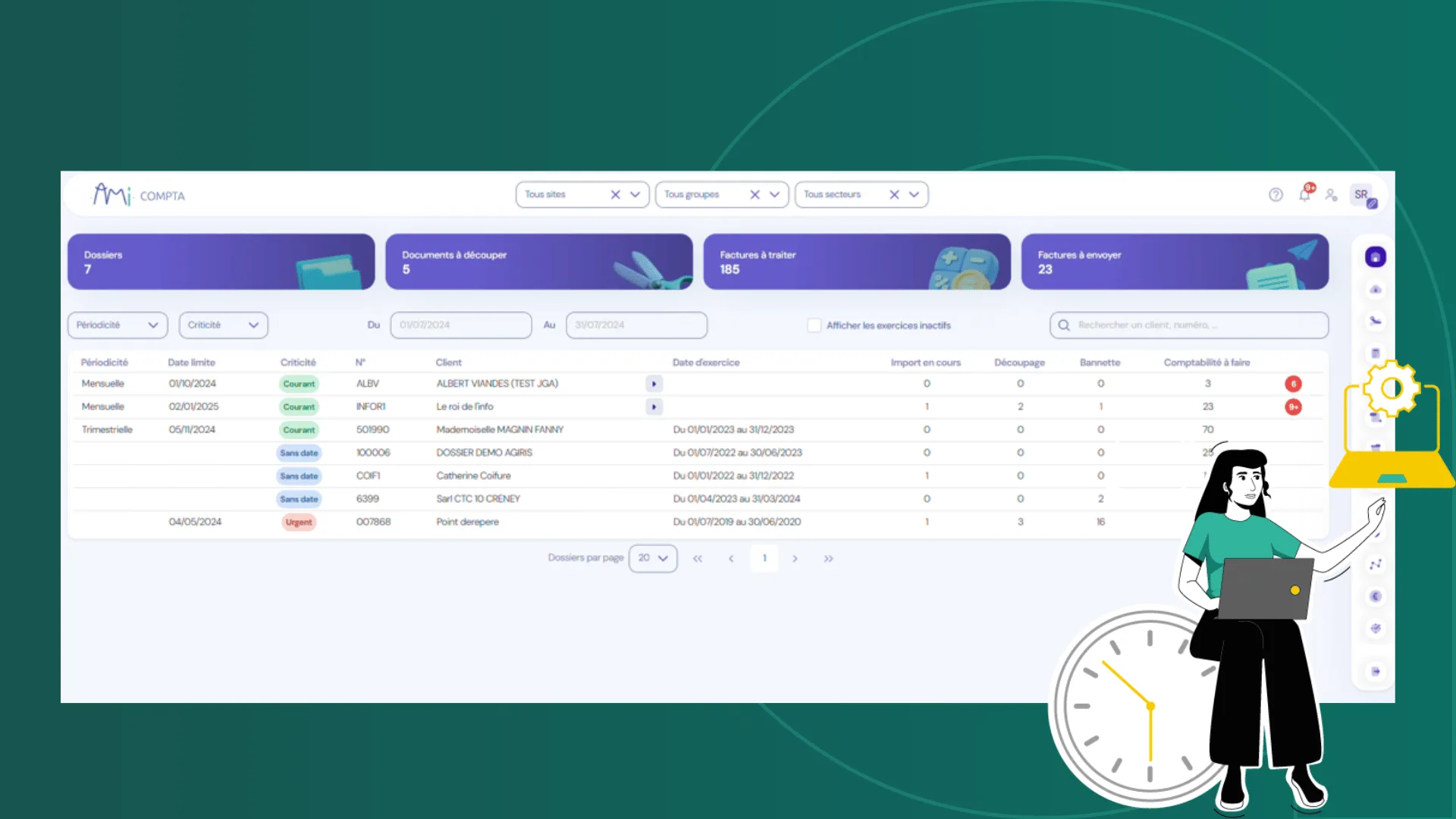The width and height of the screenshot is (1456, 819).
Task: Select the Documents à découper card
Action: coord(539,262)
